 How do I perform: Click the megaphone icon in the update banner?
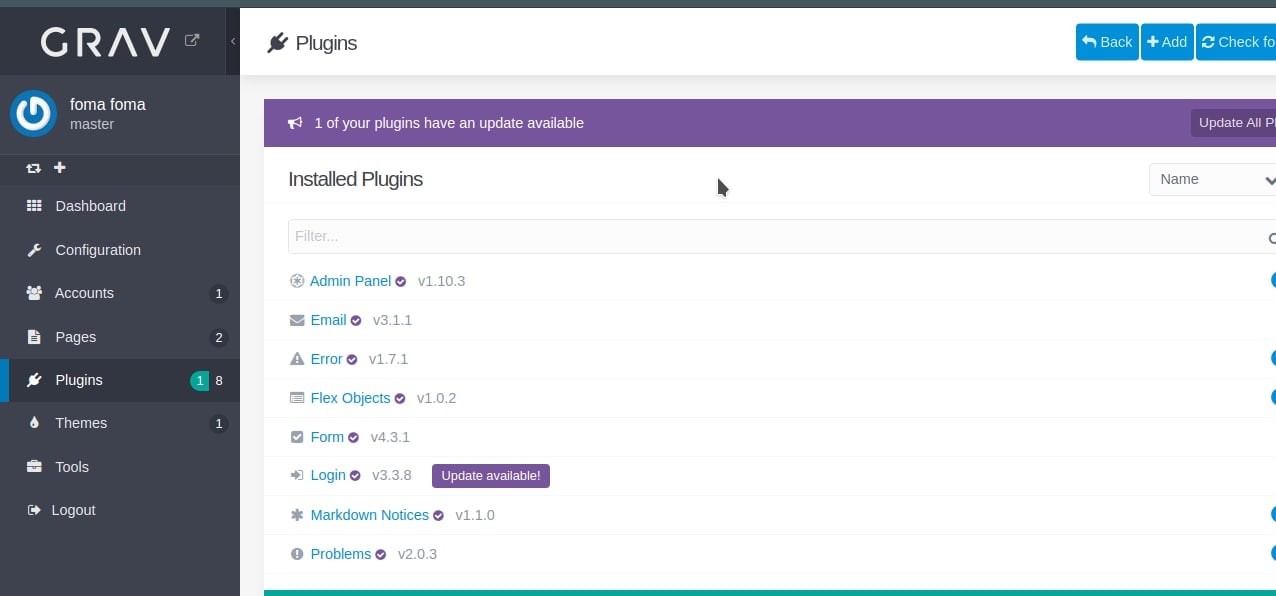point(295,123)
